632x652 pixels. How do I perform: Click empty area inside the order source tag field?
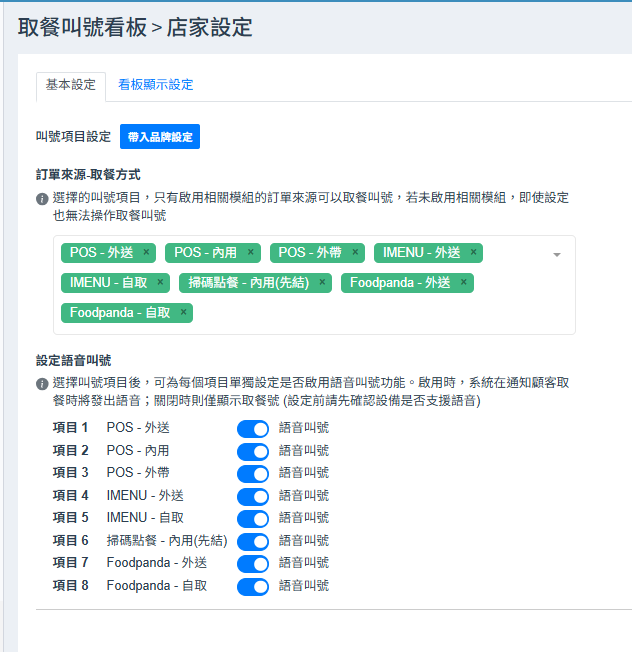pos(380,313)
